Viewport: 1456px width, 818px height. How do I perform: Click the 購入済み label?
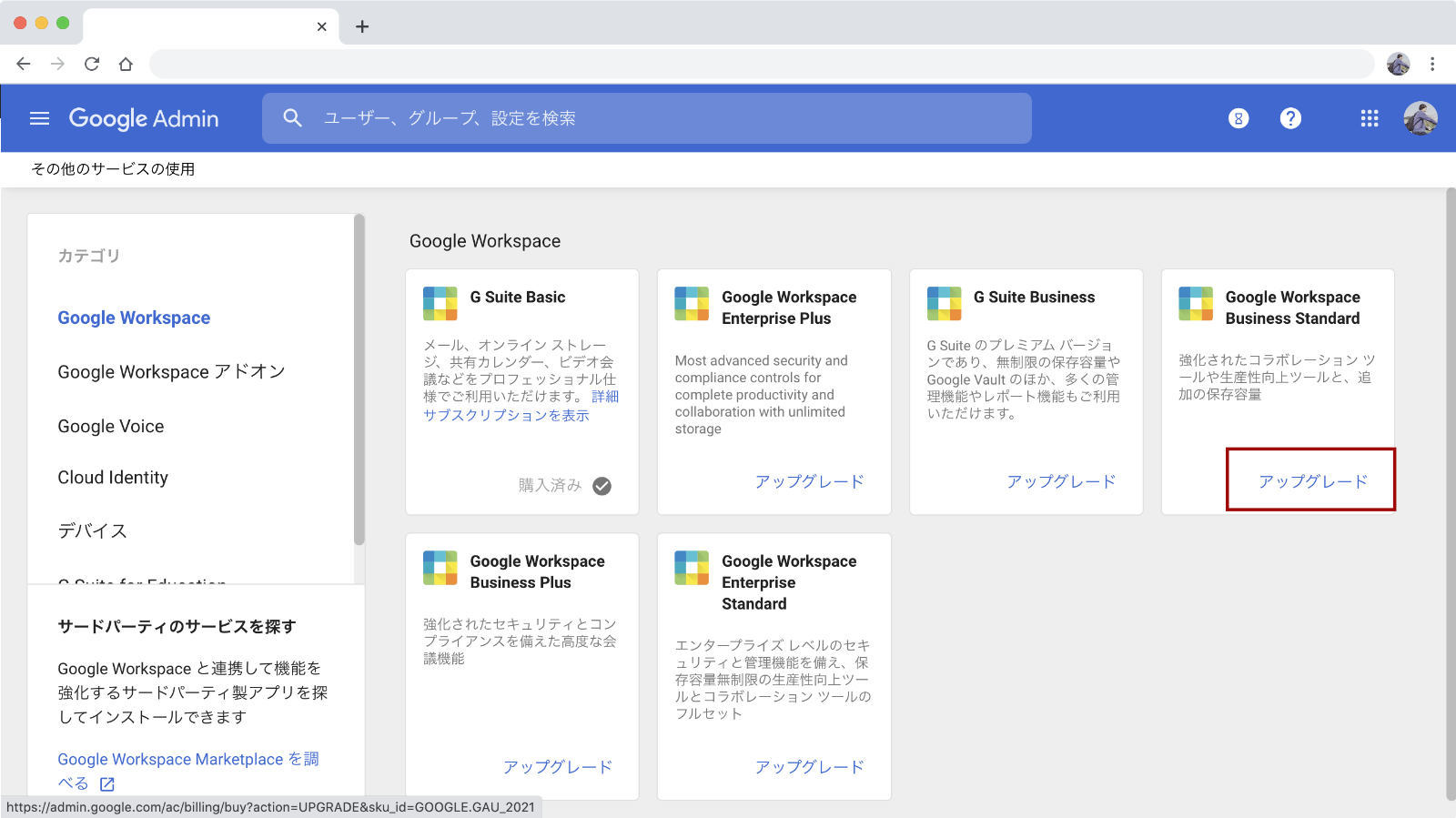(551, 486)
